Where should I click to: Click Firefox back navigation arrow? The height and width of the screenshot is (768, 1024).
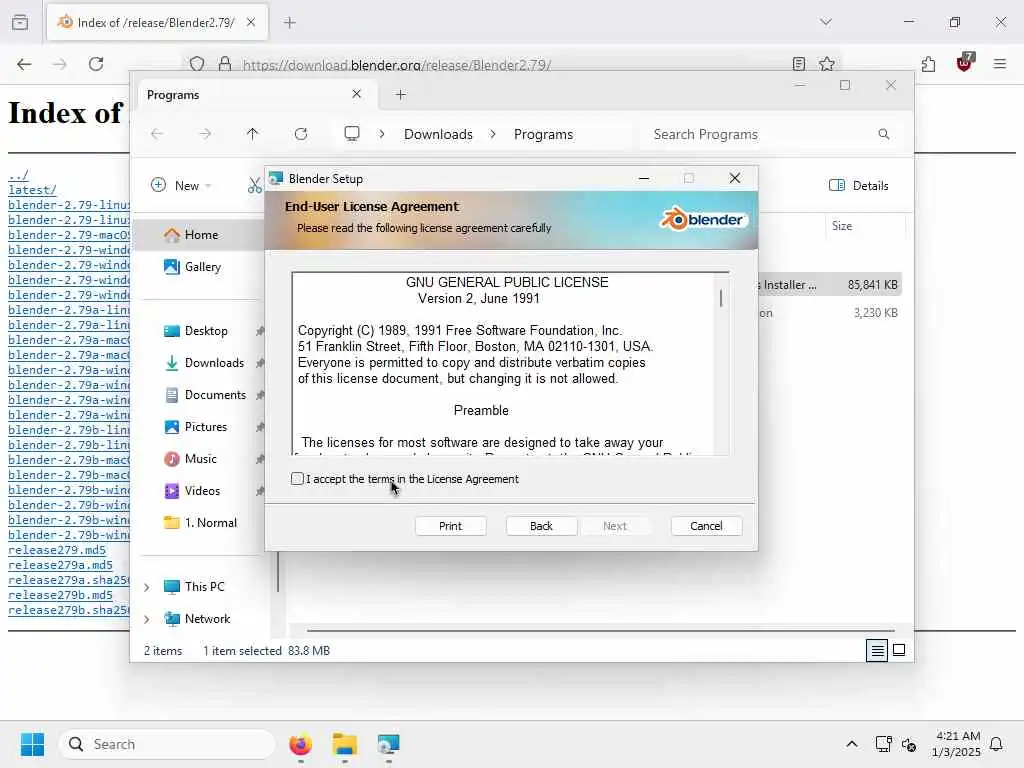tap(24, 64)
